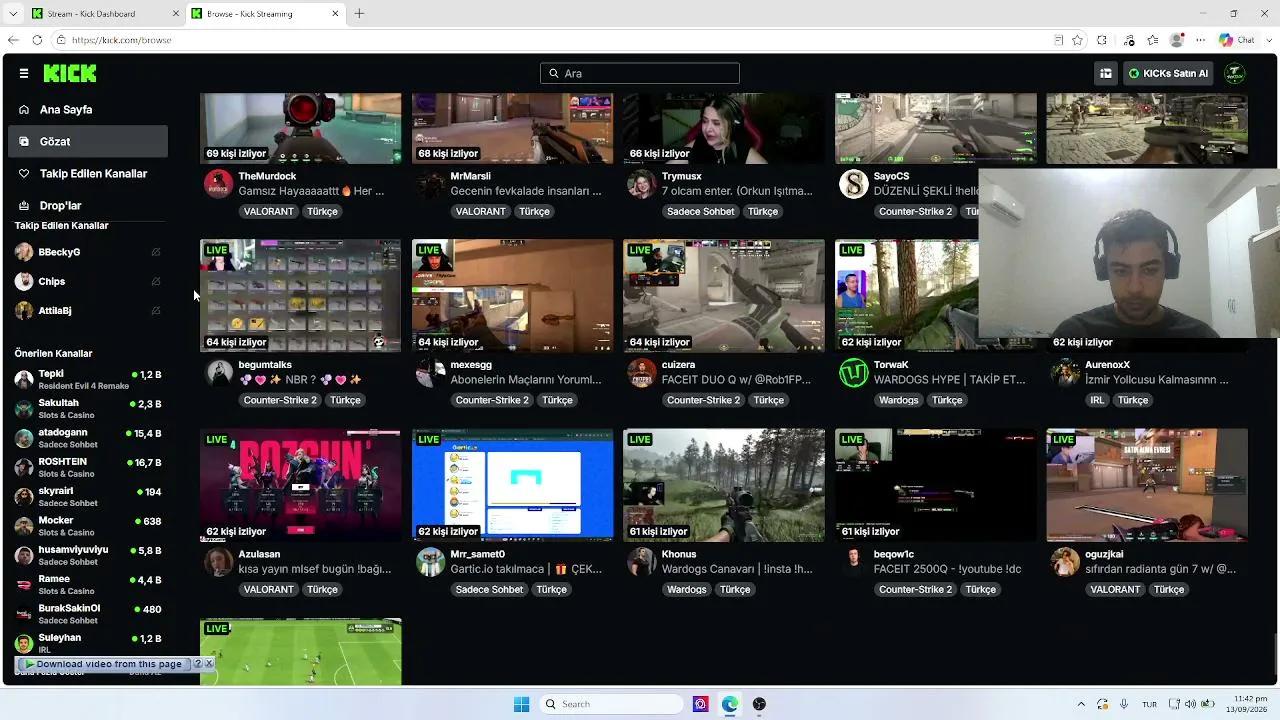Show hidden system tray icons
Screen dimensions: 1280x720
pos(1081,704)
